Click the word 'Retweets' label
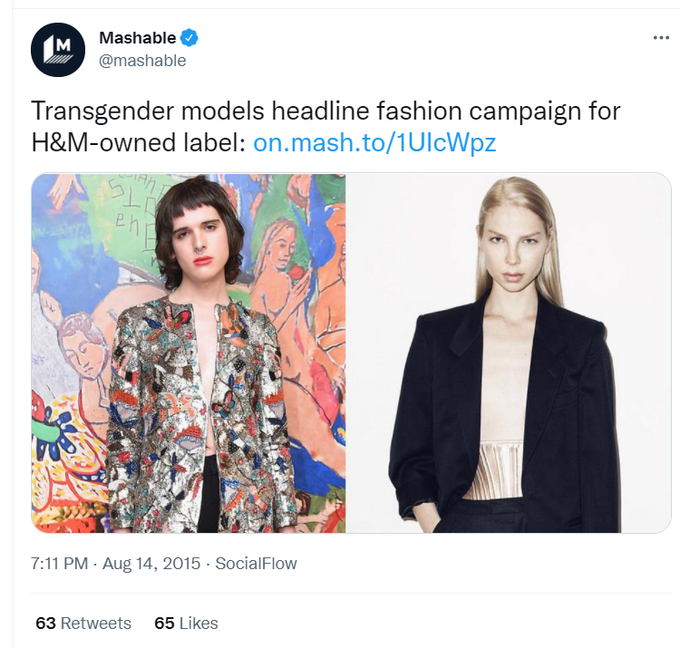Screen dimensions: 680x648 [96, 623]
